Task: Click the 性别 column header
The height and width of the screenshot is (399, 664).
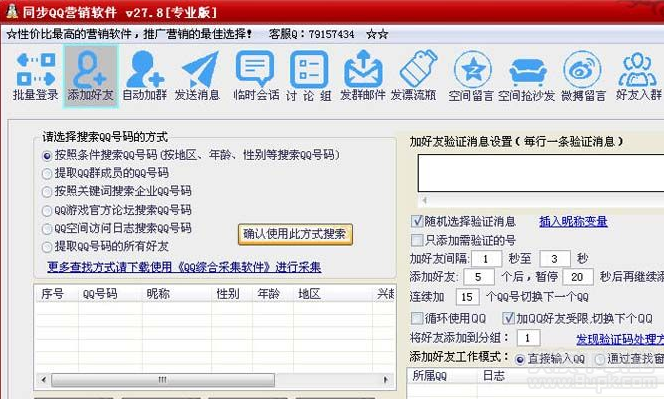Action: point(232,294)
